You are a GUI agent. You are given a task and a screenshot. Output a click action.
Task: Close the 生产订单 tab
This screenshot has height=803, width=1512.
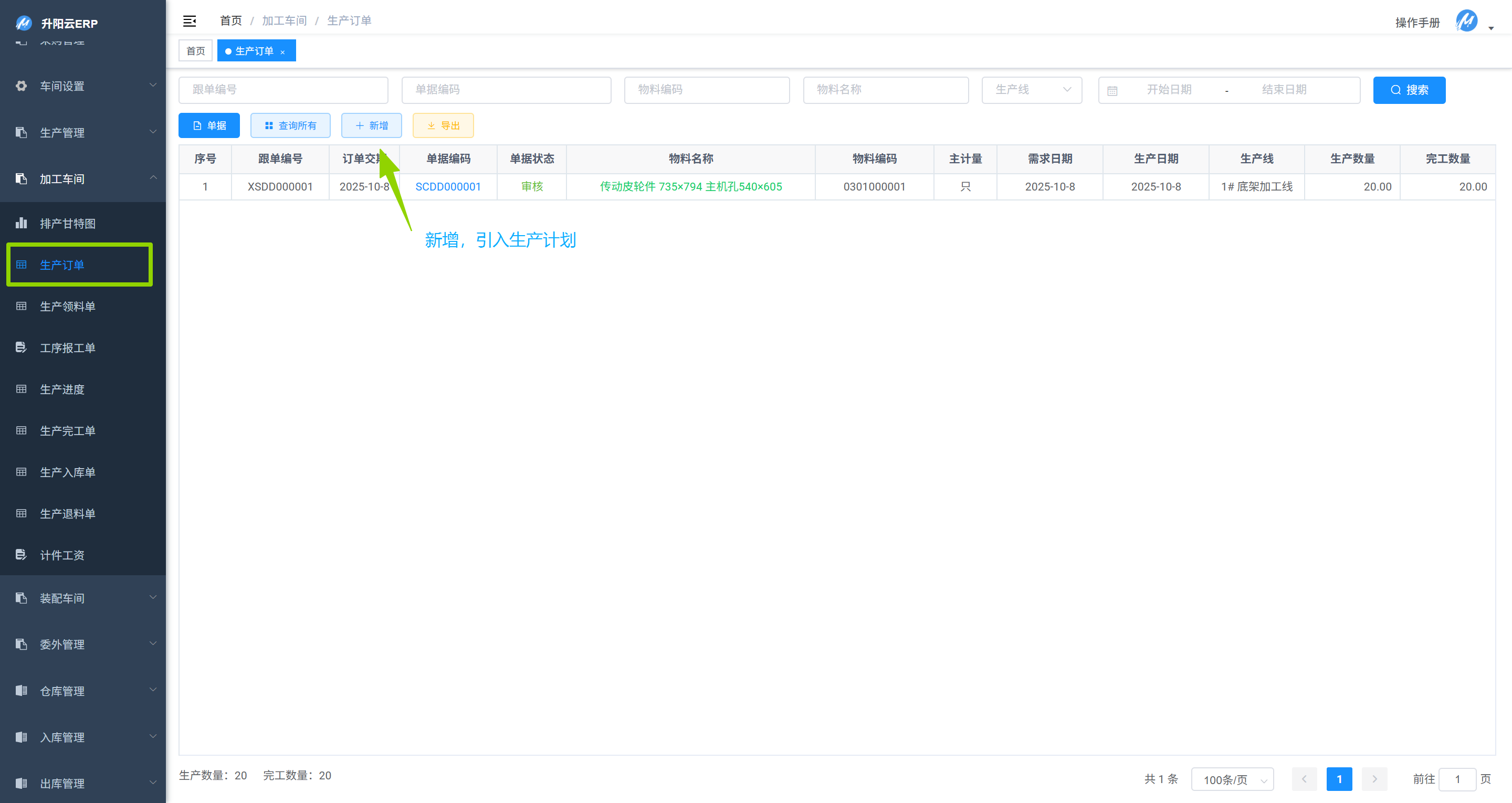(x=282, y=51)
